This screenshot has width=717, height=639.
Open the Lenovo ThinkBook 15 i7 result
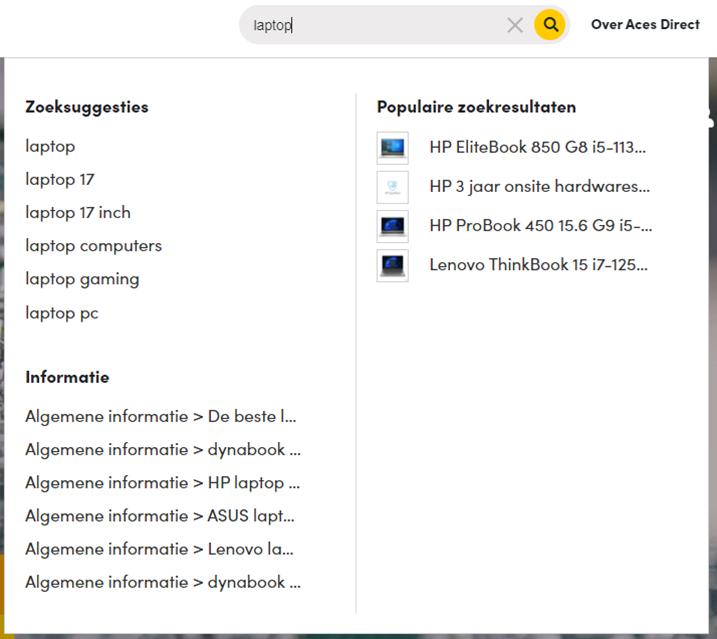539,265
